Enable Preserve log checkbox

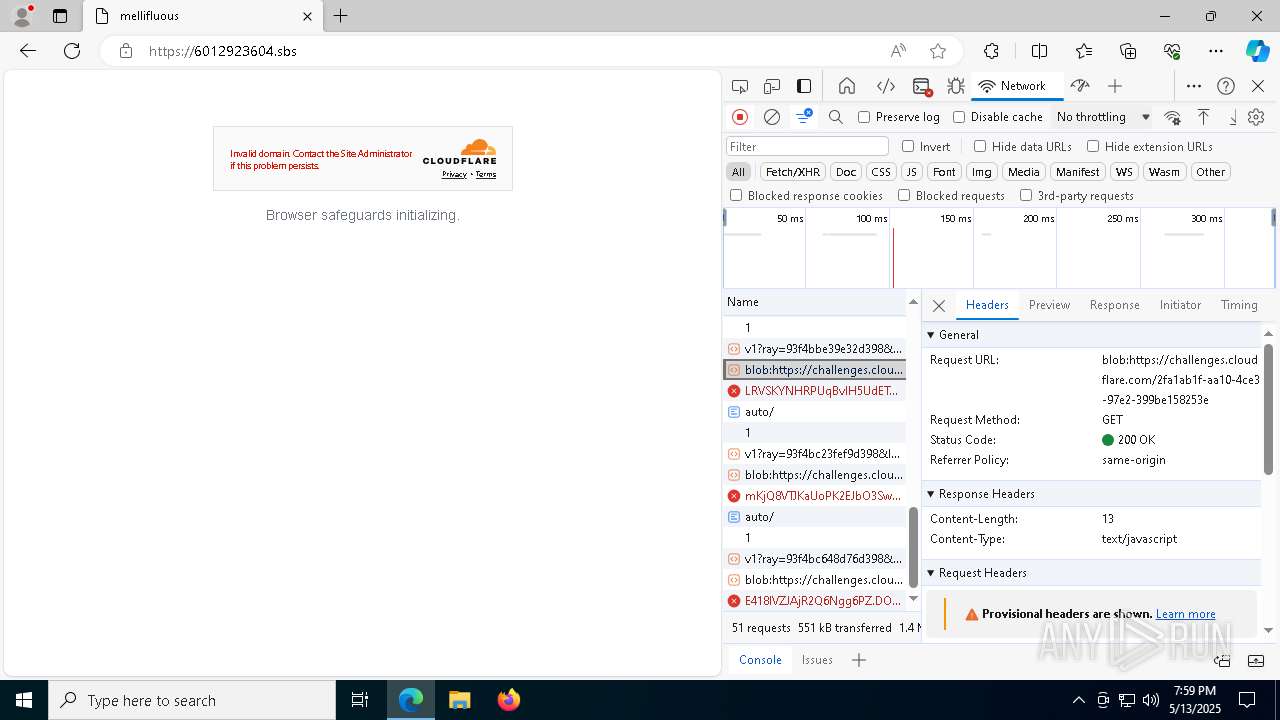pos(864,117)
